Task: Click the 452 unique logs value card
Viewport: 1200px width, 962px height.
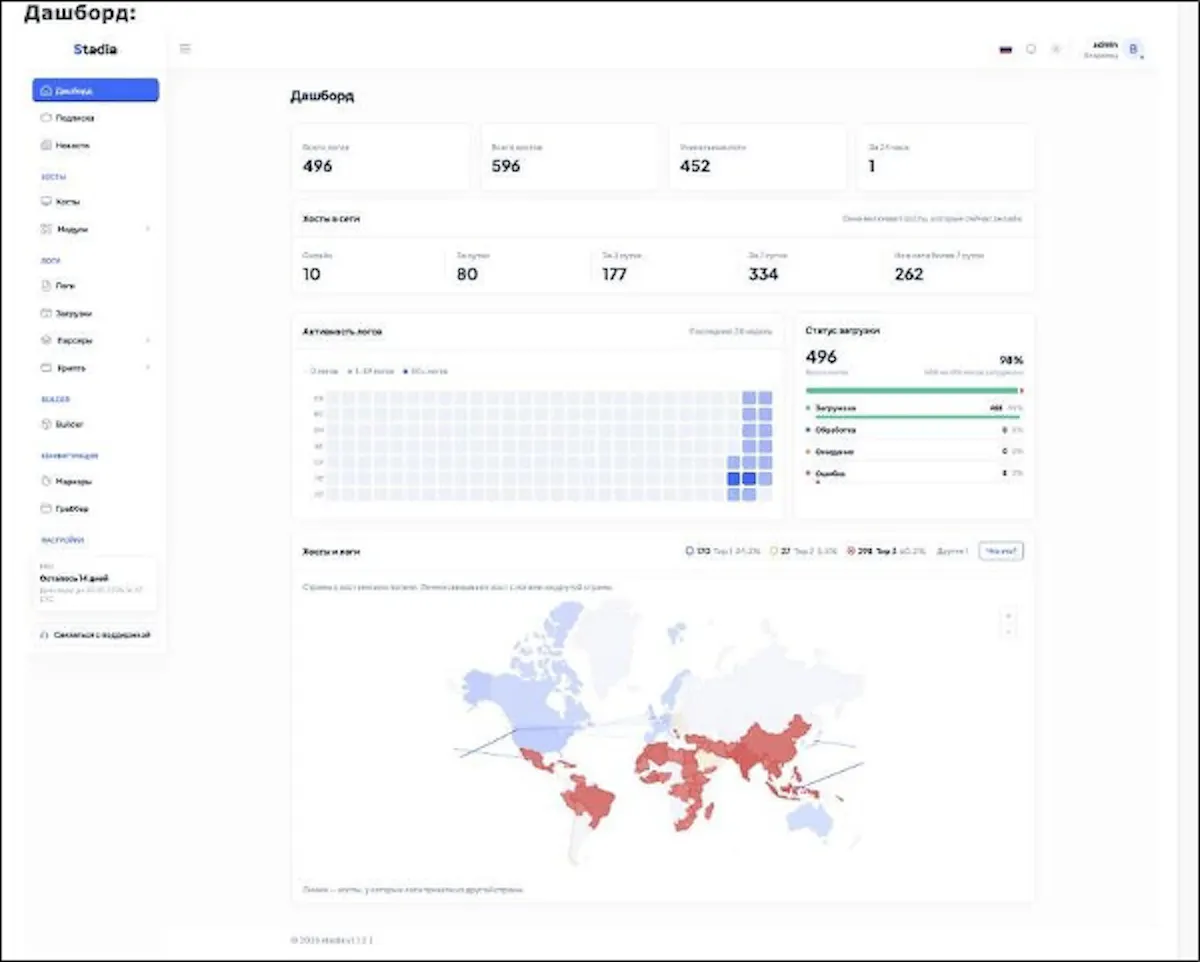Action: click(757, 157)
